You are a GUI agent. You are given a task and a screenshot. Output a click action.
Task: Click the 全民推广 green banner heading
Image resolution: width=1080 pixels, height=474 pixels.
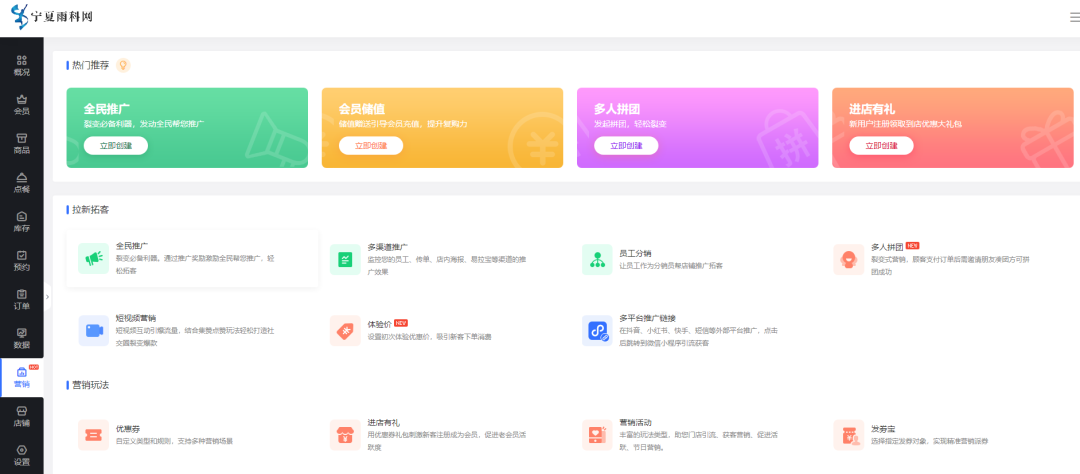[x=107, y=108]
